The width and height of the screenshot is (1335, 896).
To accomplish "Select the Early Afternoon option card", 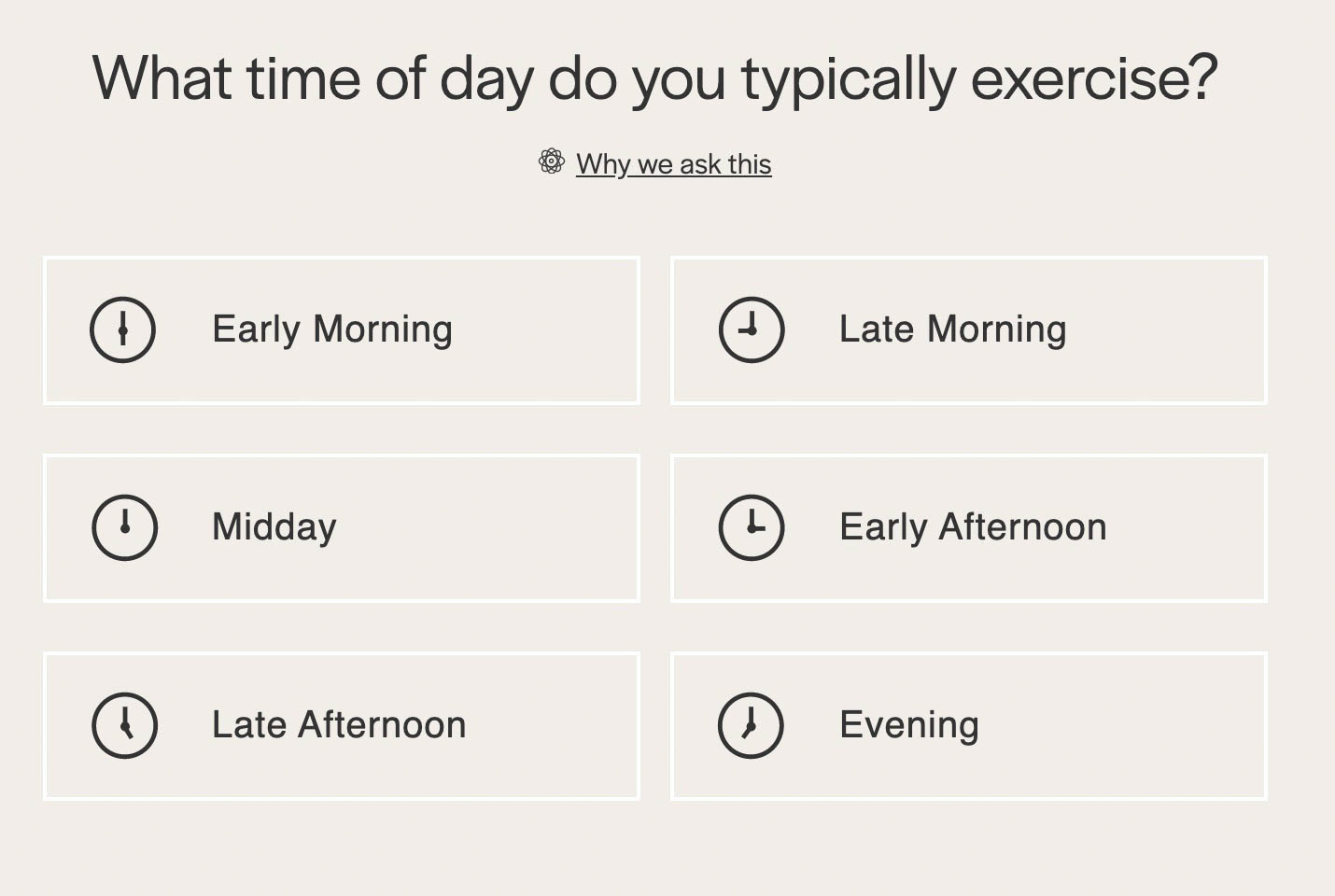I will click(x=969, y=528).
